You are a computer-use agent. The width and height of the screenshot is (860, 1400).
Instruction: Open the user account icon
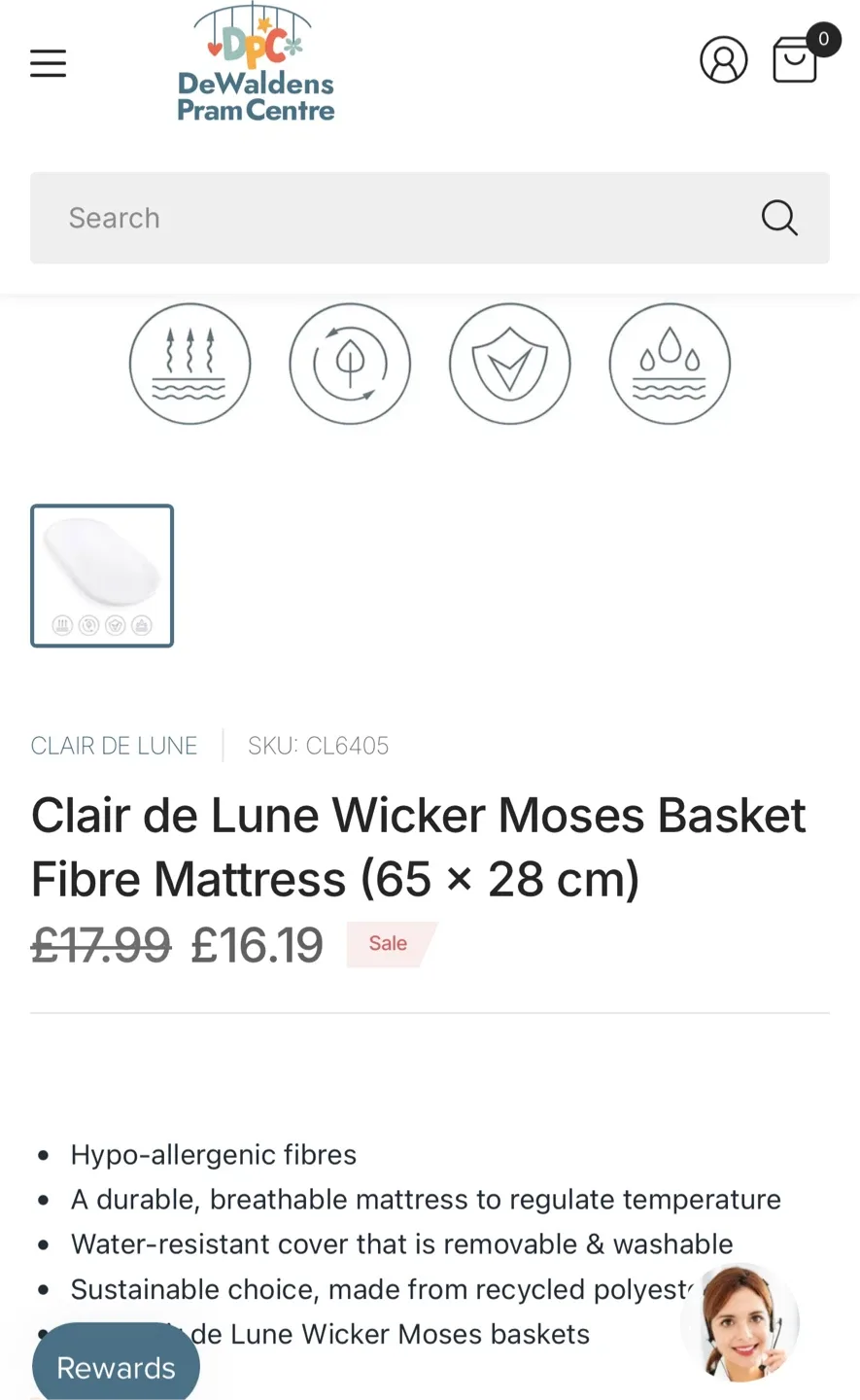723,60
